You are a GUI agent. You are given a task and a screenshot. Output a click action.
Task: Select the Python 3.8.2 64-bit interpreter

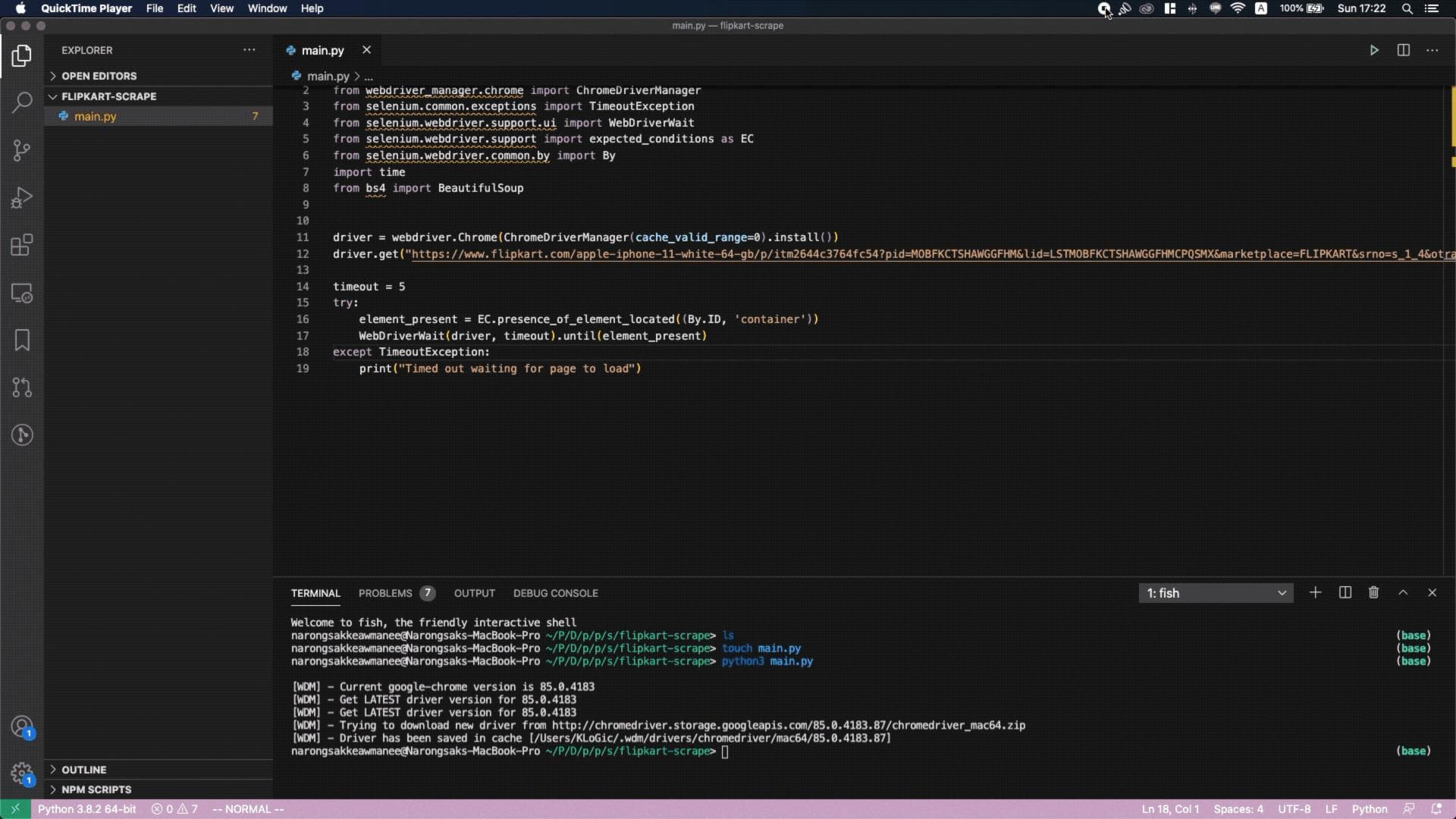pos(87,809)
